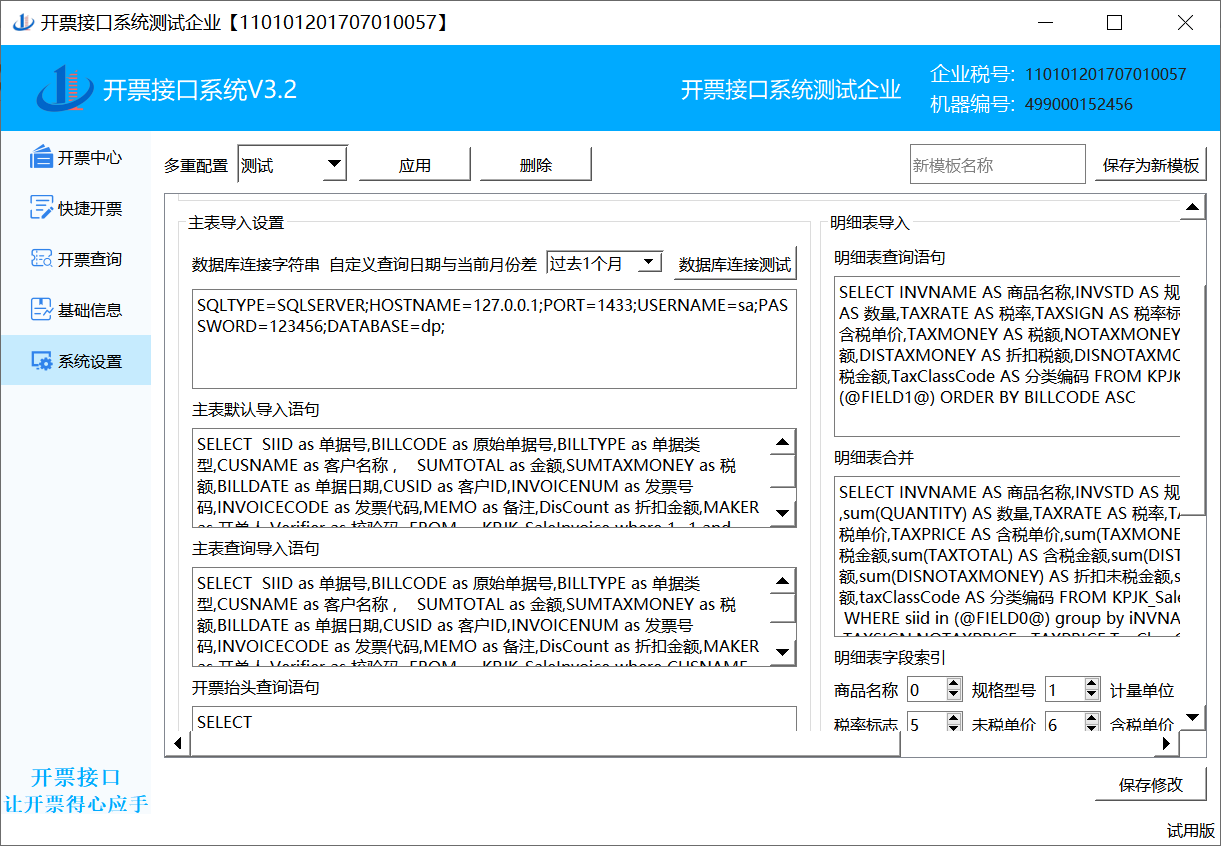The image size is (1221, 846).
Task: Open the 多重配置 dropdown
Action: tap(334, 165)
